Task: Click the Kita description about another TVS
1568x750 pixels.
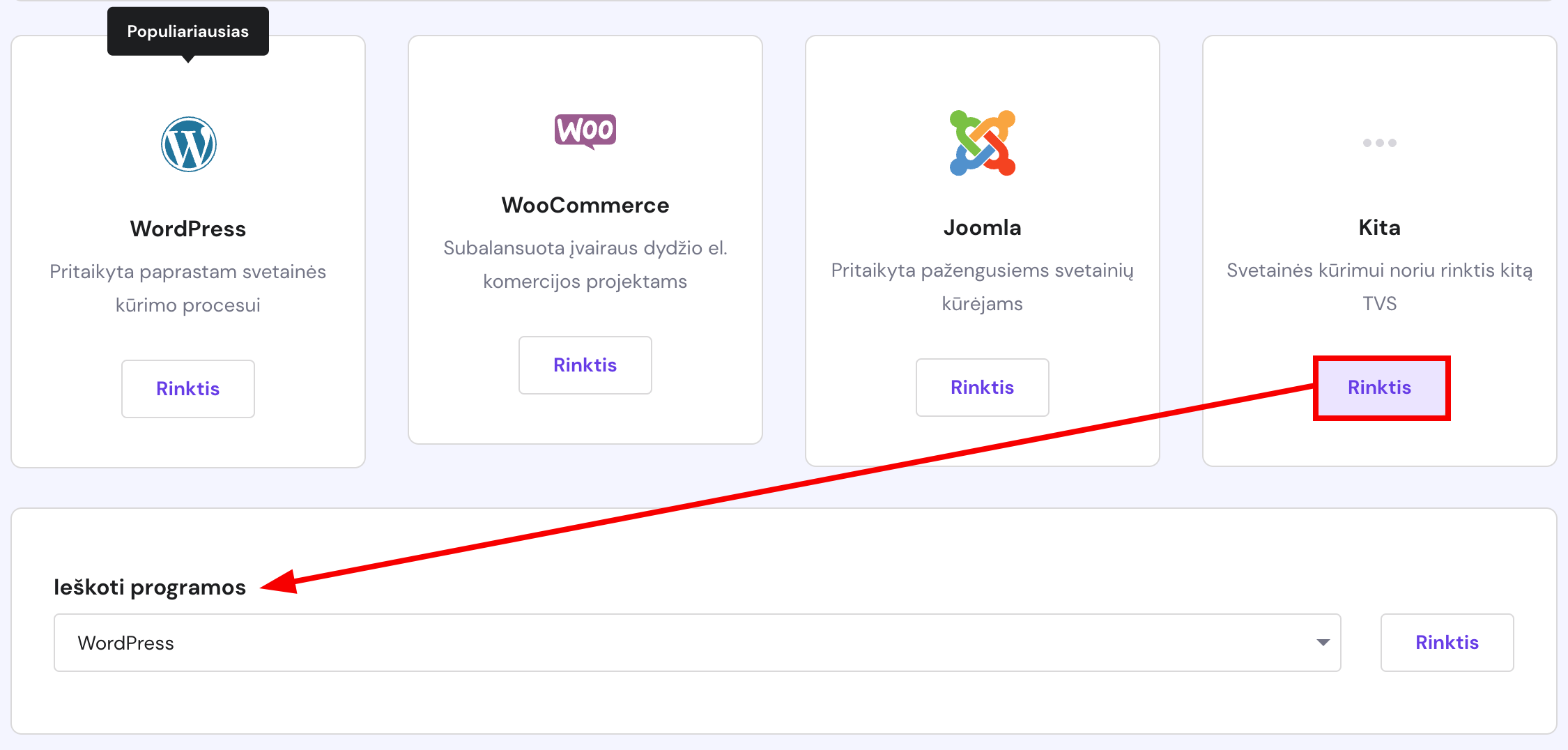Action: (x=1380, y=286)
